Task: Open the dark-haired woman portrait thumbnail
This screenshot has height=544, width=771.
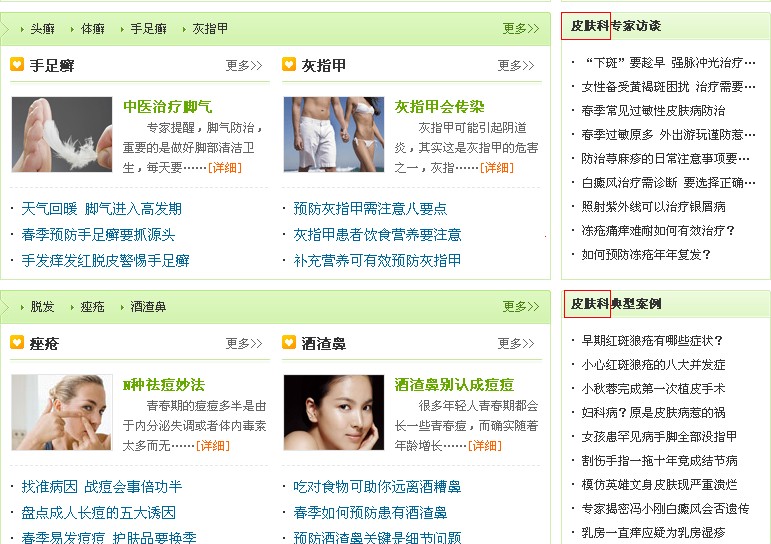Action: coord(334,412)
